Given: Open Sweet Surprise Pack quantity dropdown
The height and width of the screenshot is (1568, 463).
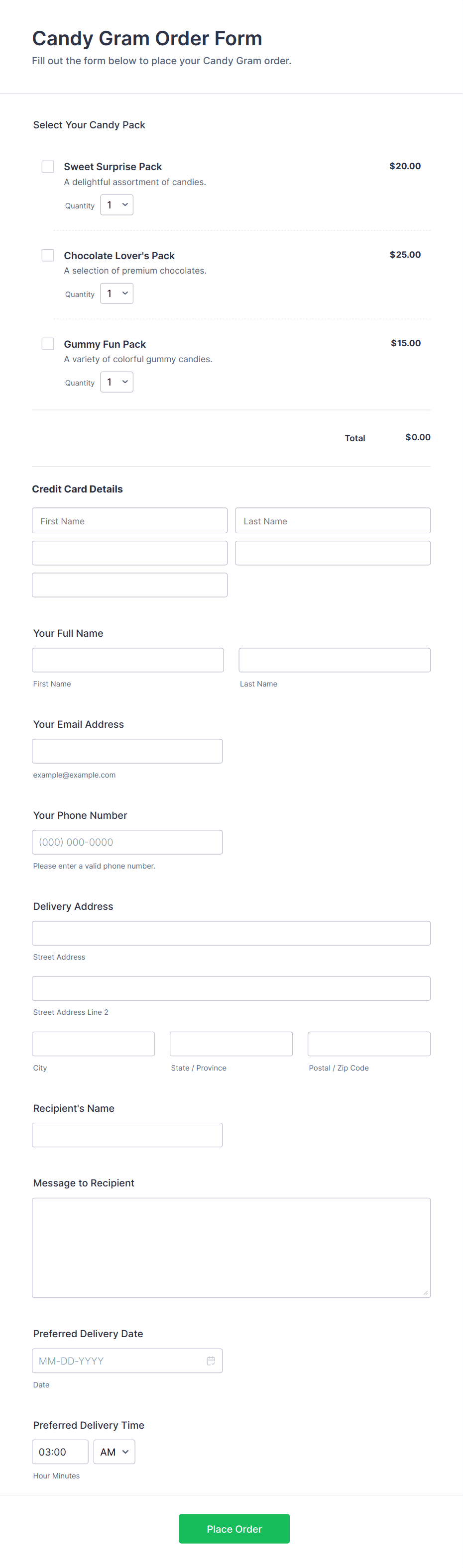Looking at the screenshot, I should click(116, 205).
